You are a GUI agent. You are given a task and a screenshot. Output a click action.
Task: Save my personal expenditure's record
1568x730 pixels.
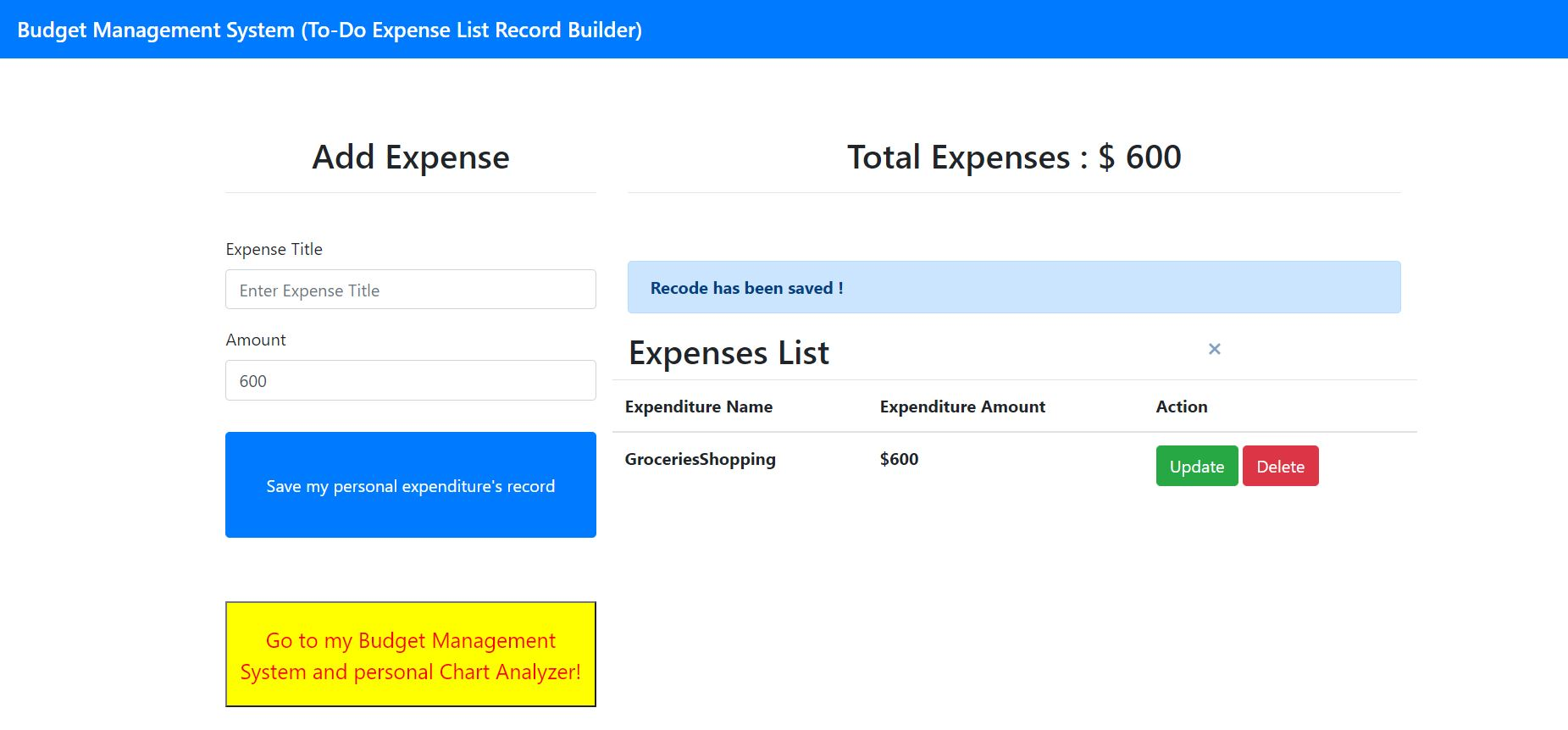pos(410,484)
